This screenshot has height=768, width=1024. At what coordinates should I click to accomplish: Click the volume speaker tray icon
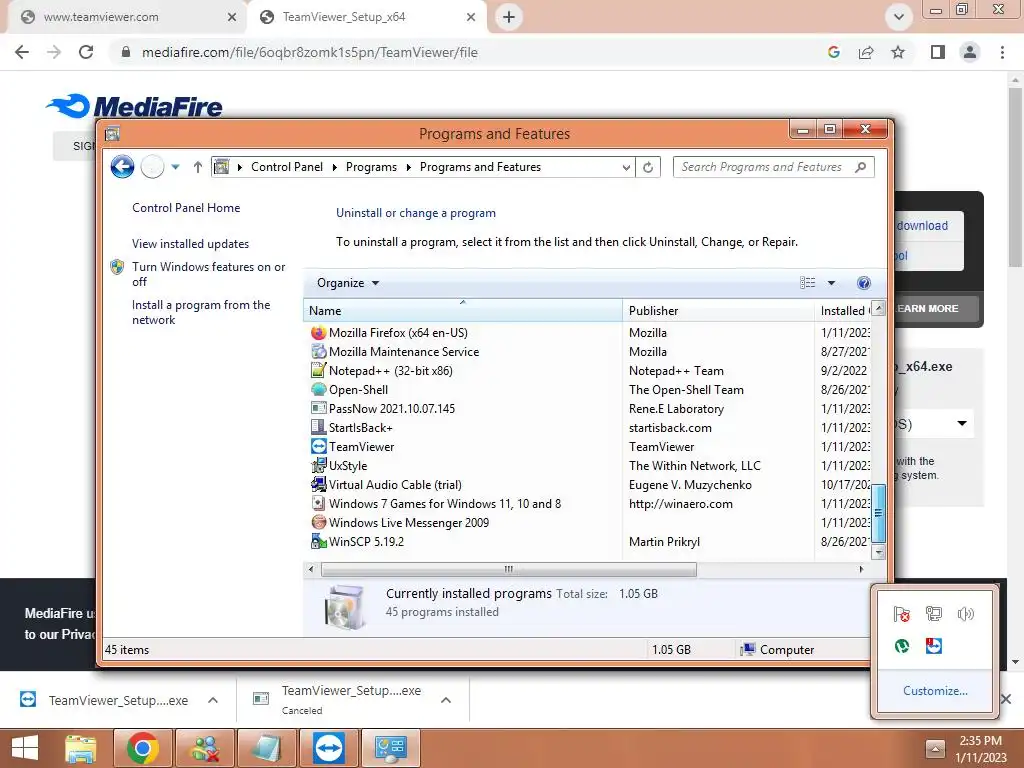click(965, 614)
